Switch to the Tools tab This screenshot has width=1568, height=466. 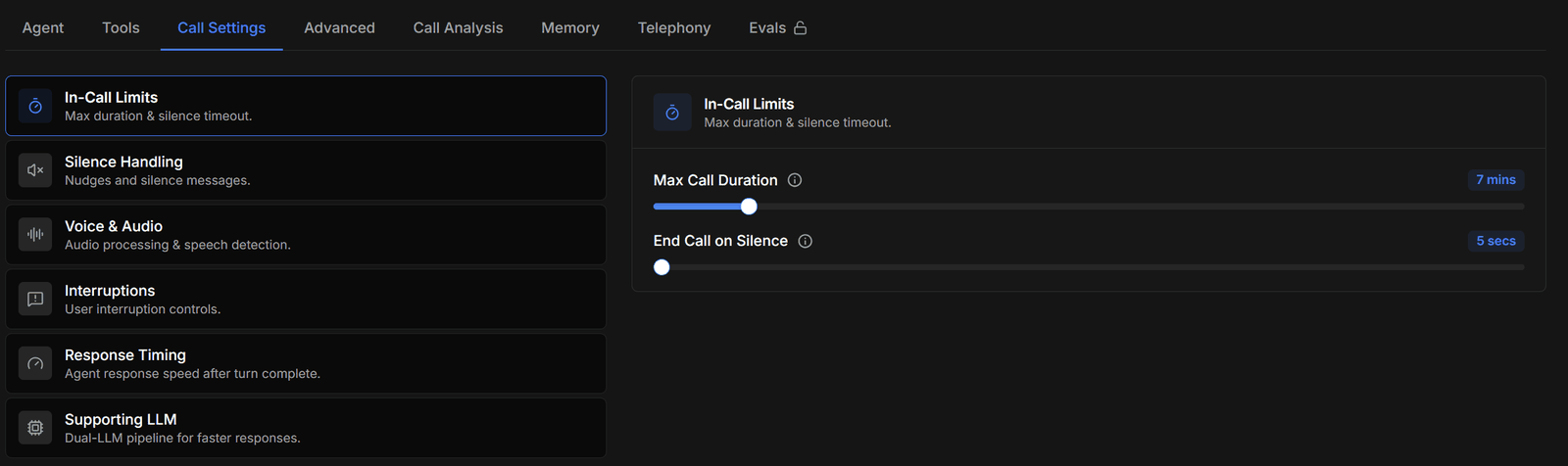(121, 27)
